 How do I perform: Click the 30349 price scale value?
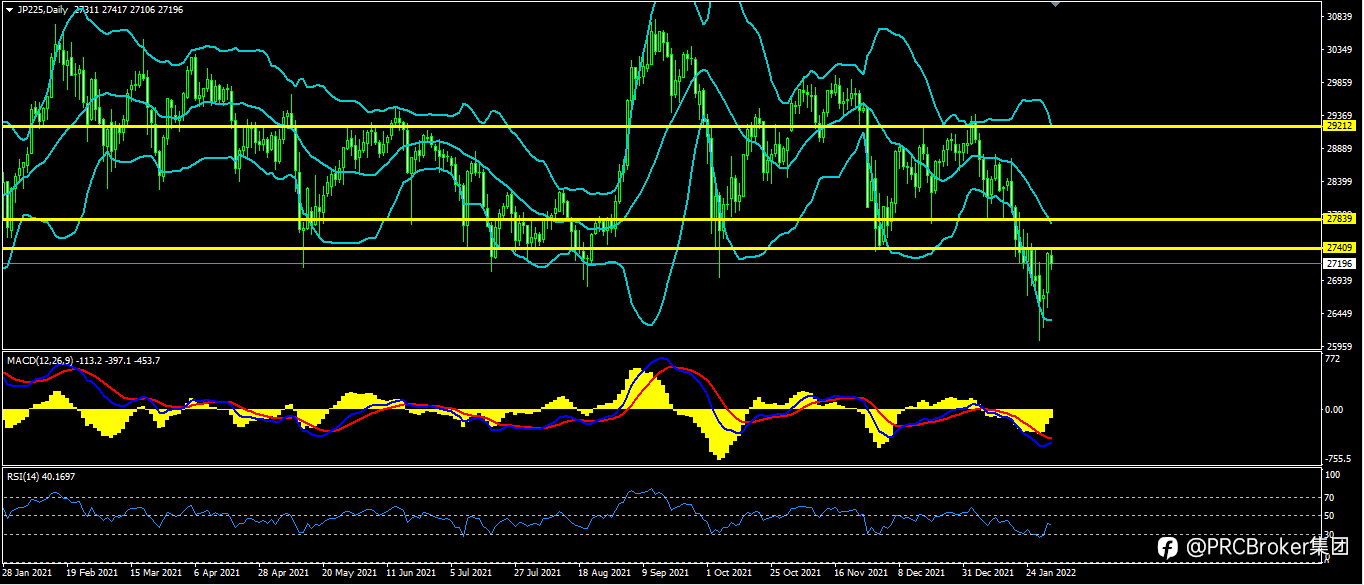point(1338,50)
